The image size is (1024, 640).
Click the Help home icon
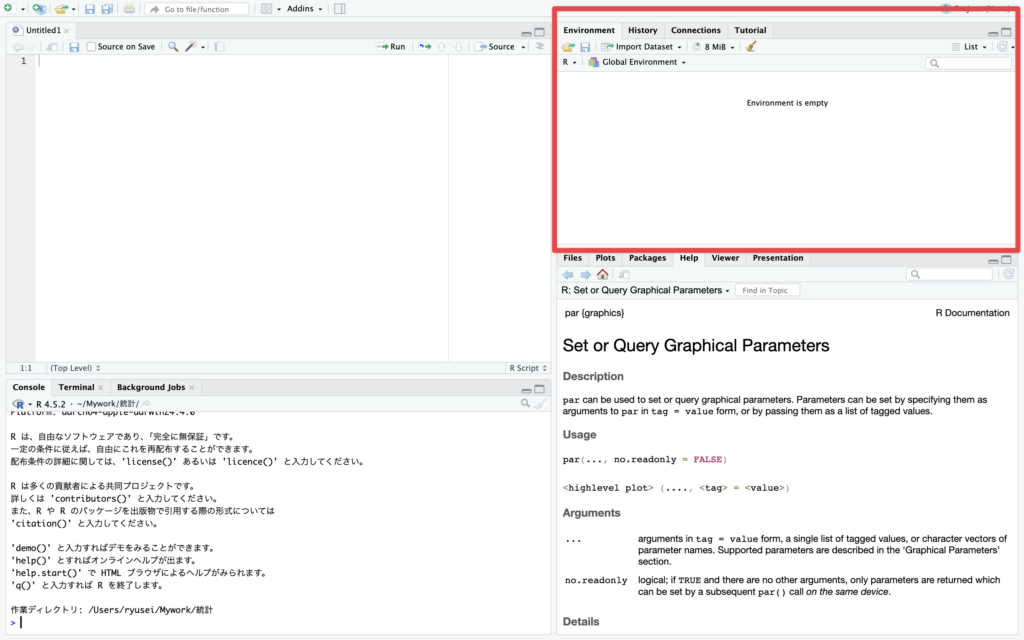(x=602, y=274)
